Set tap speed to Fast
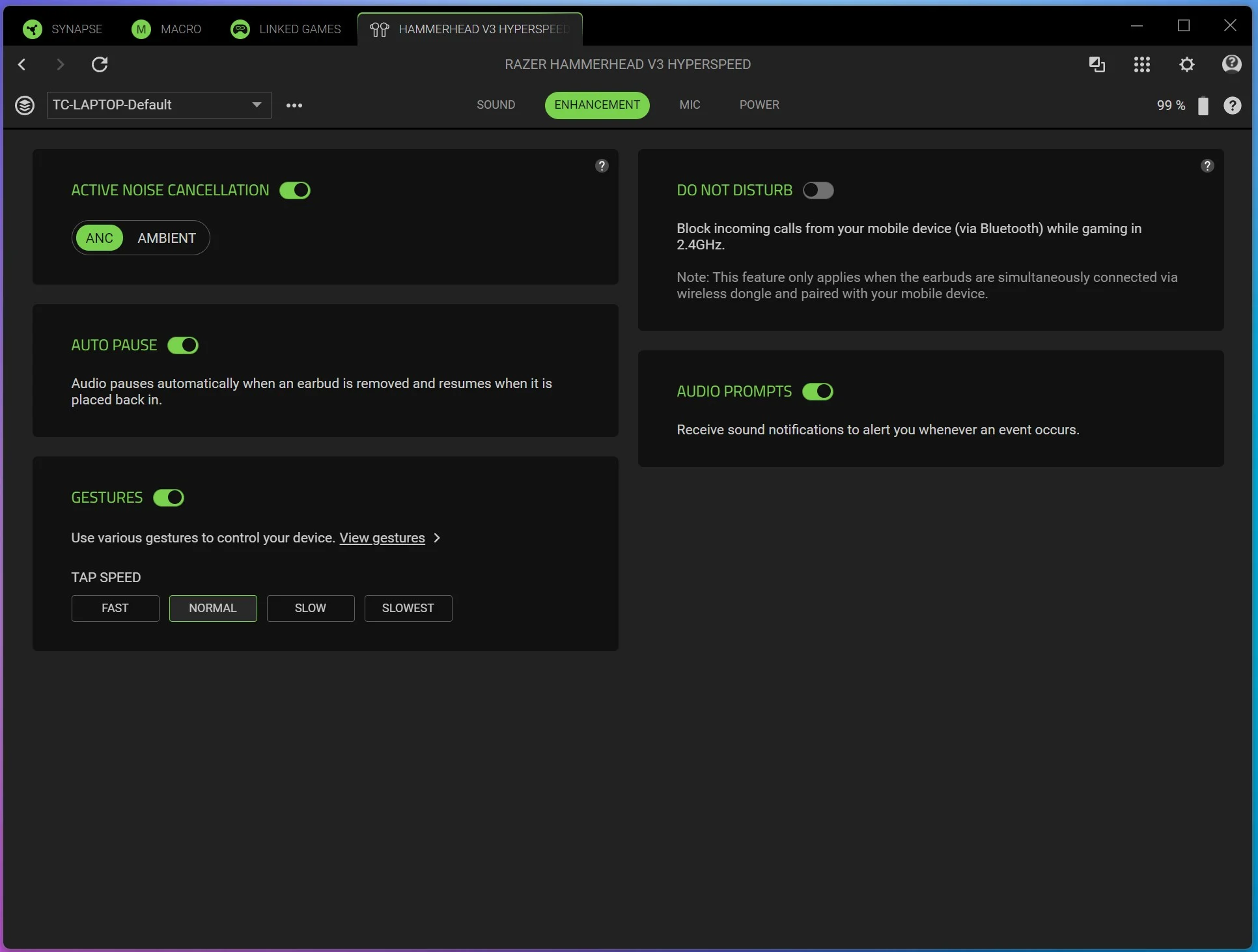The width and height of the screenshot is (1258, 952). click(x=115, y=608)
